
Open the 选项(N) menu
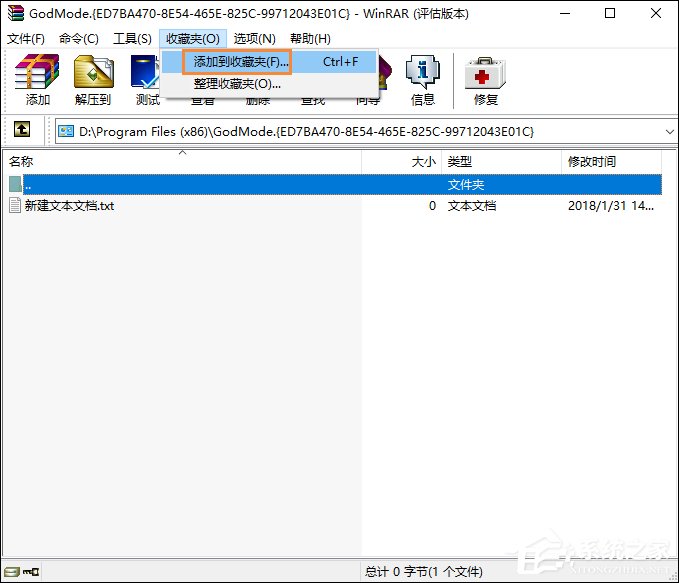point(255,39)
